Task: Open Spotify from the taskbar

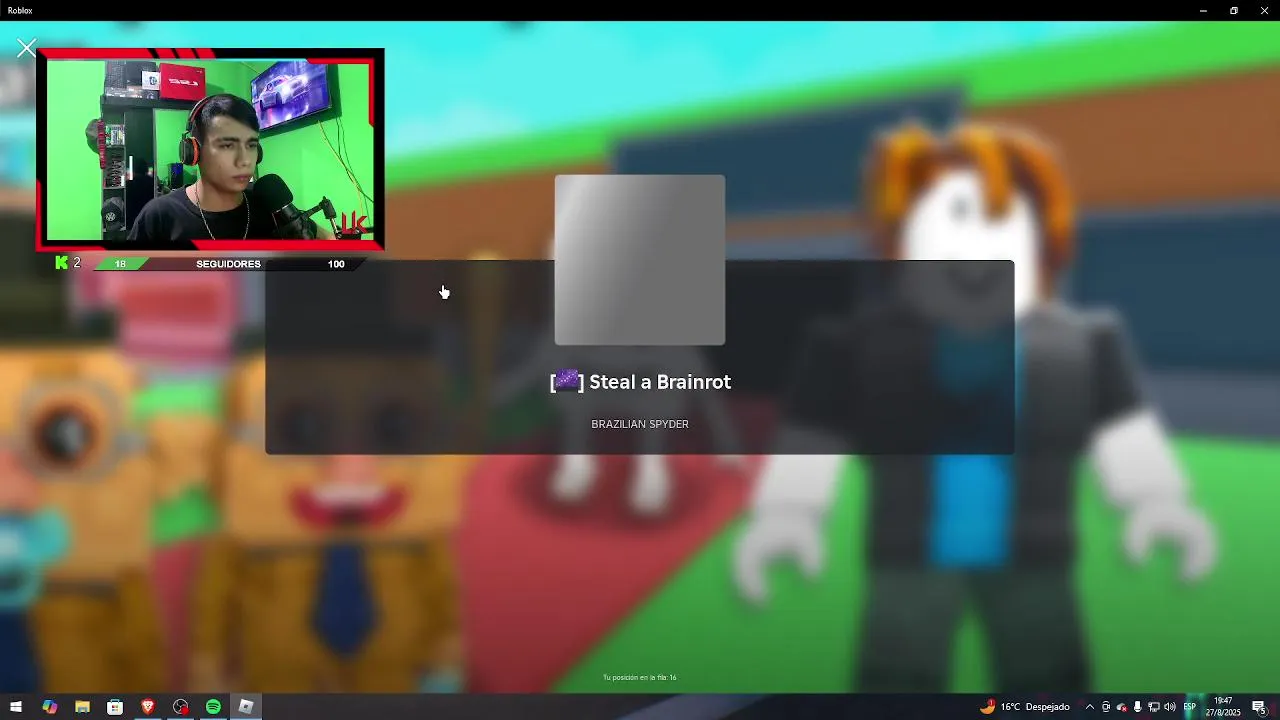Action: (x=213, y=707)
